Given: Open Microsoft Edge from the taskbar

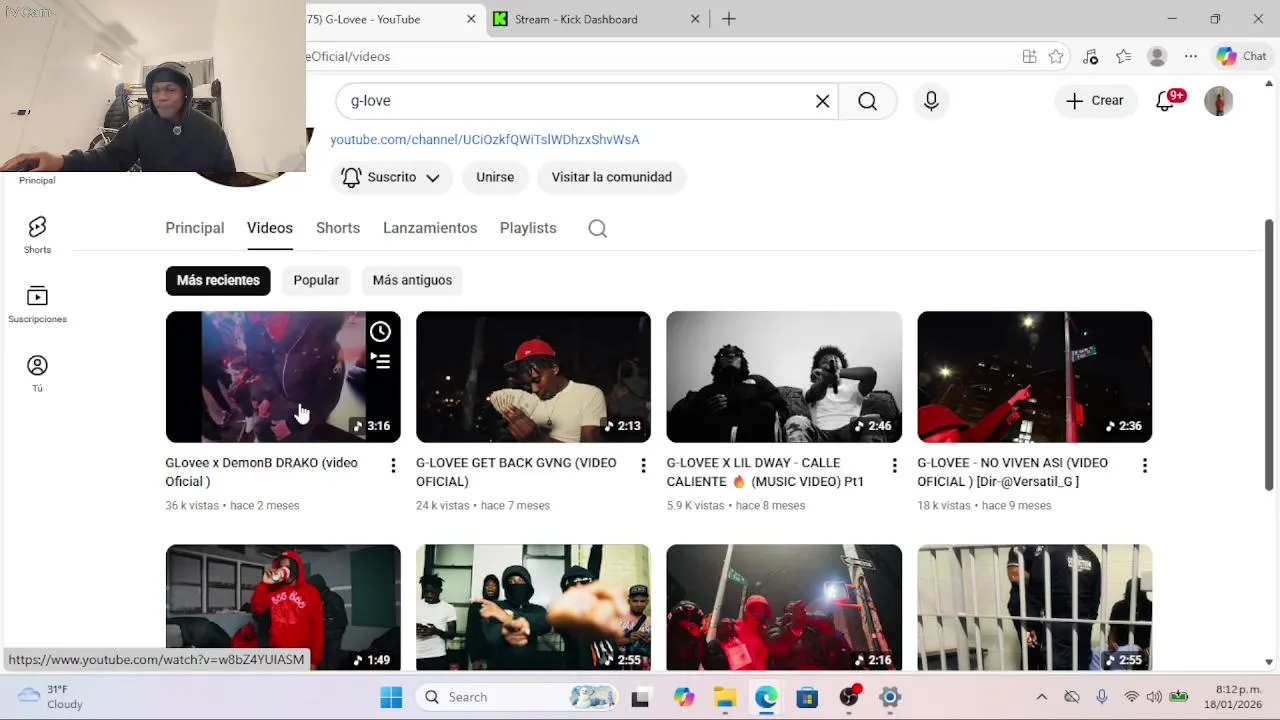Looking at the screenshot, I should (766, 697).
